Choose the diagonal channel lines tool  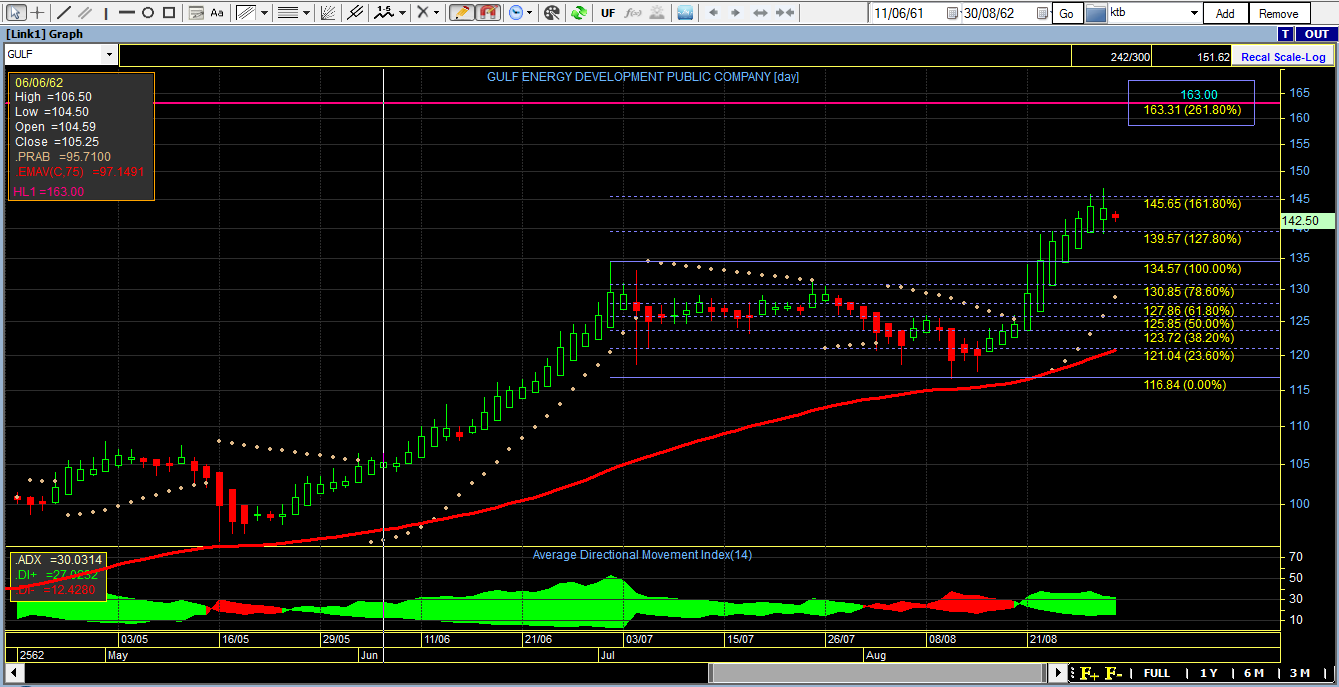[x=246, y=13]
